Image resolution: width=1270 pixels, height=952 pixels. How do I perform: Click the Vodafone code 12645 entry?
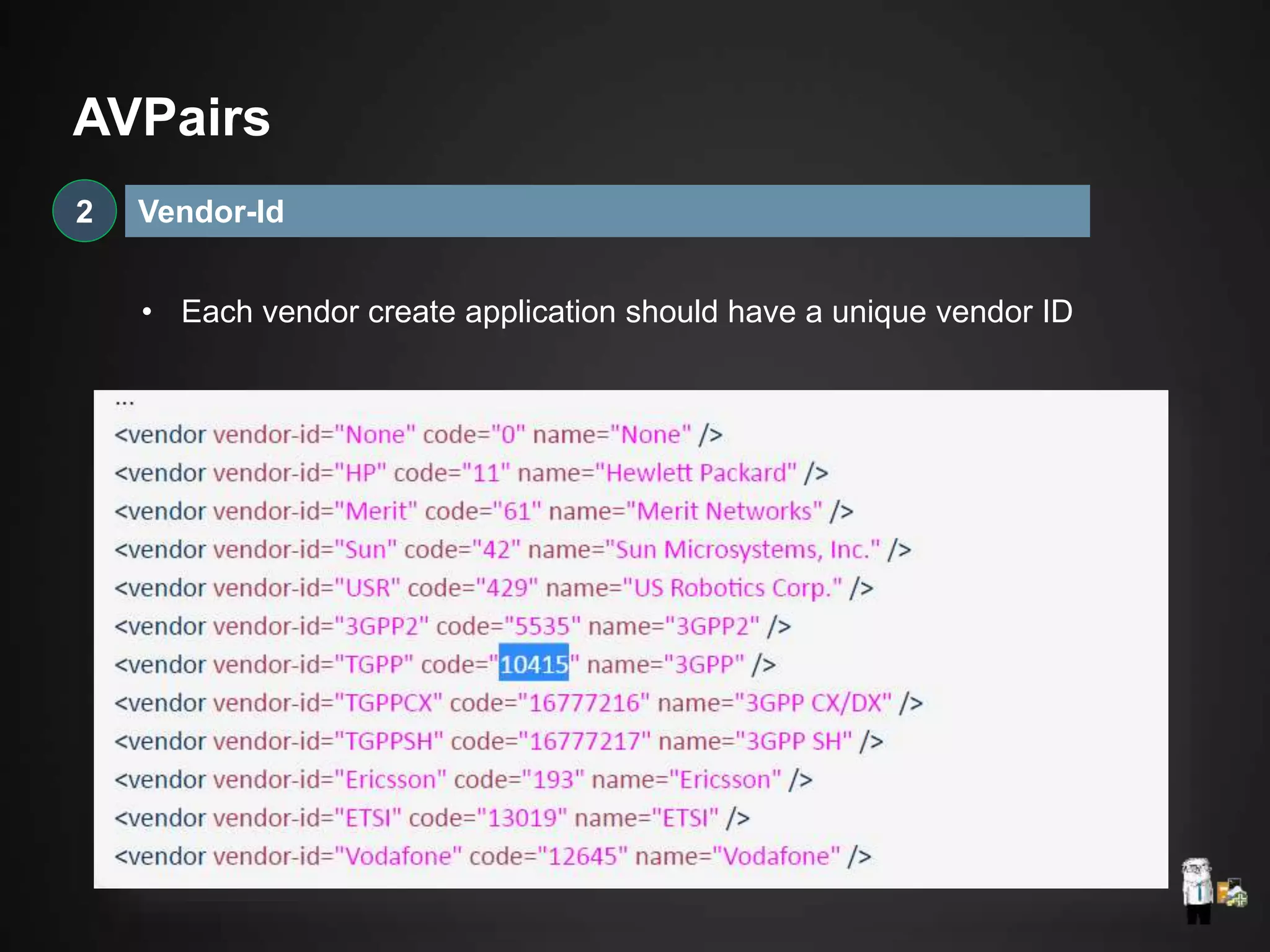click(493, 857)
